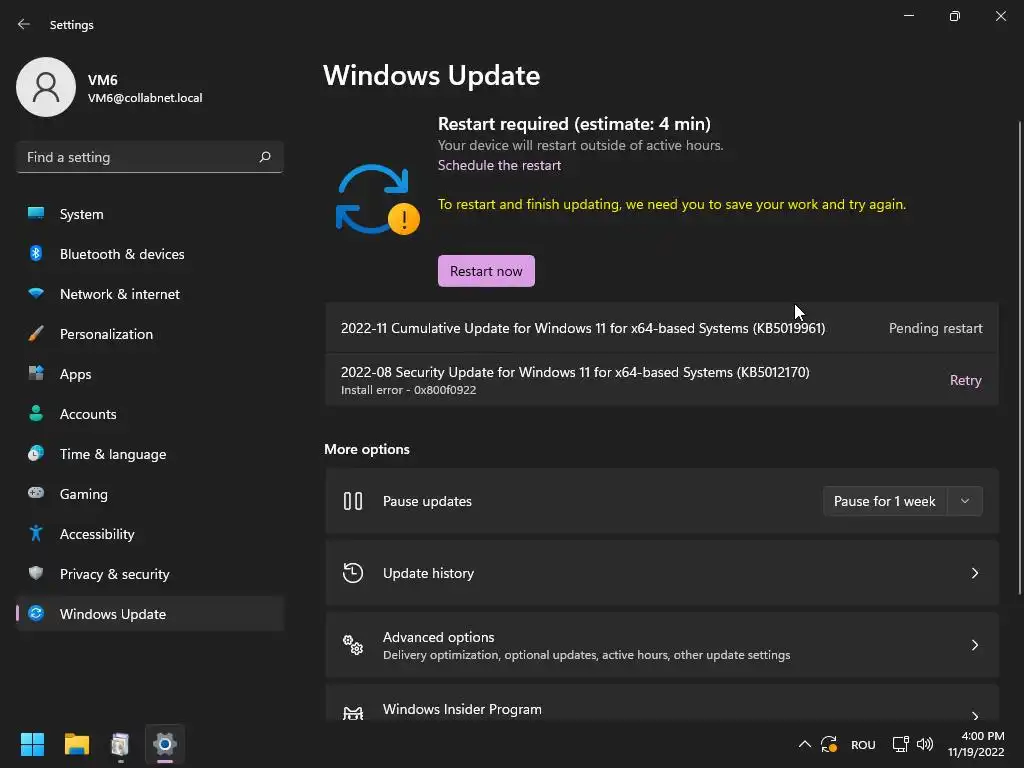Click the Personalization paintbrush icon

click(x=36, y=334)
